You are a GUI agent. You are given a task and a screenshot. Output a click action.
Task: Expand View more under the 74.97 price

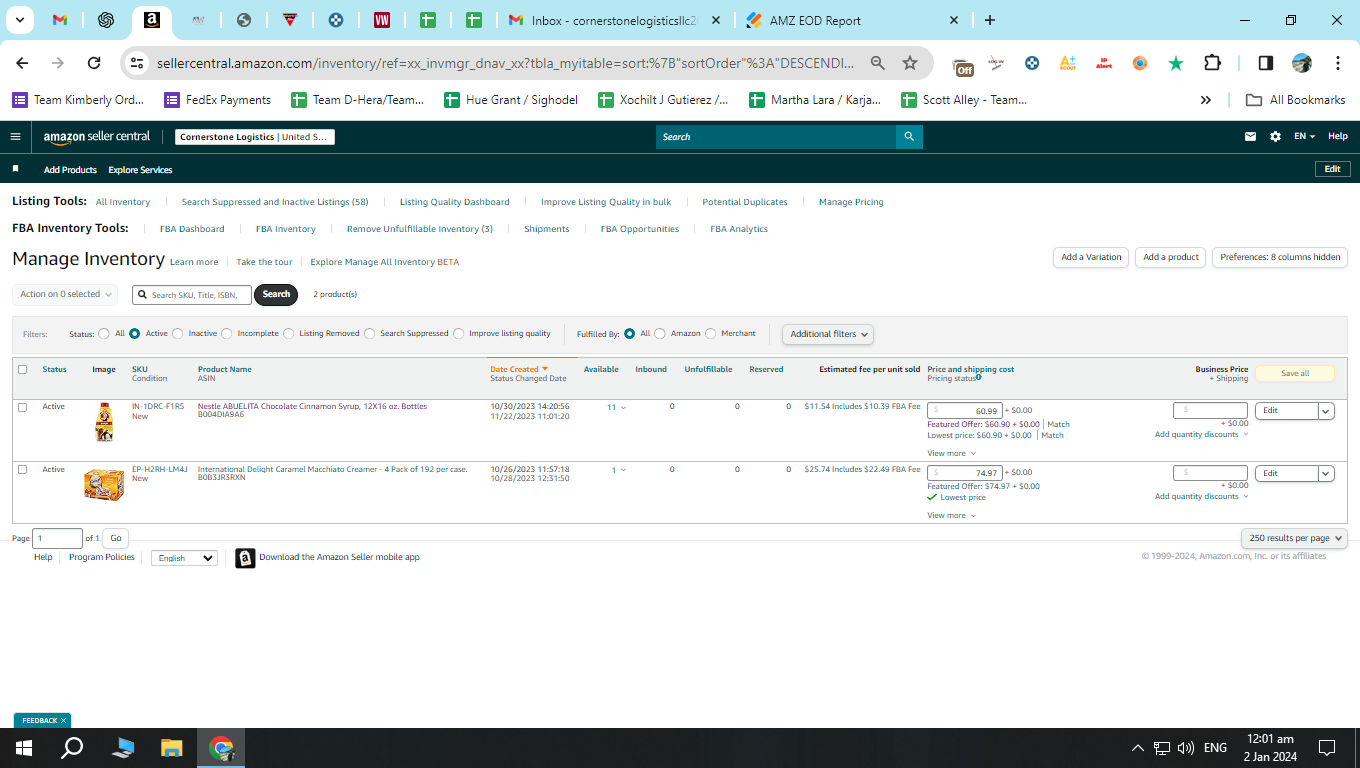pyautogui.click(x=951, y=516)
